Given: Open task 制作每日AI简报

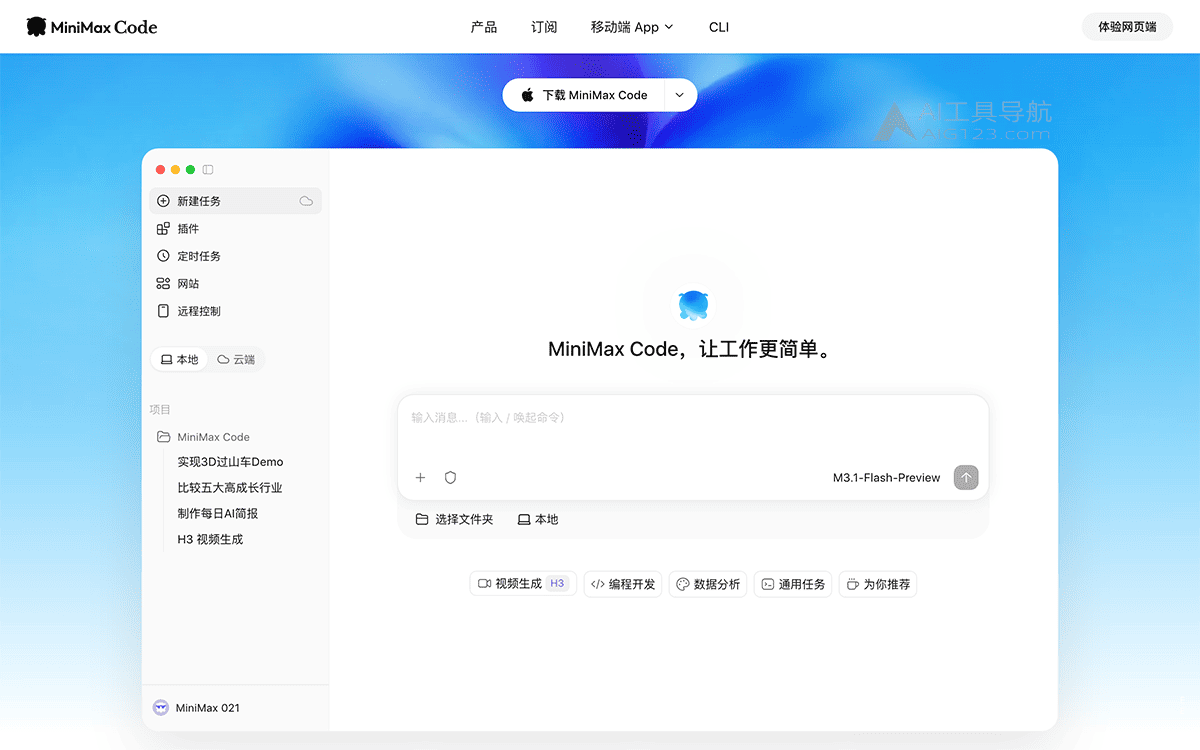Looking at the screenshot, I should click(218, 513).
